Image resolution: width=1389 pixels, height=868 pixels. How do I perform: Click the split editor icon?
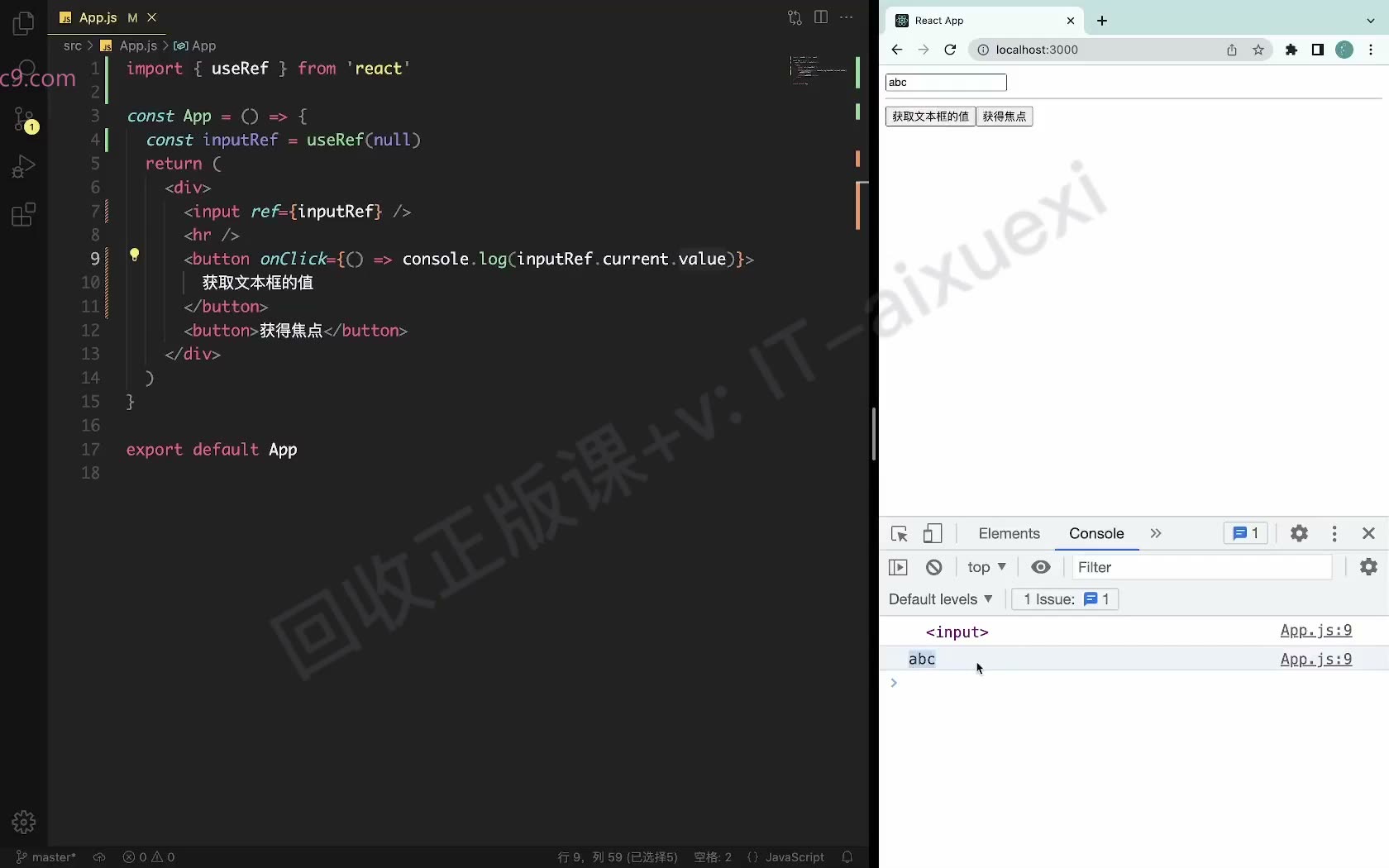coord(821,17)
